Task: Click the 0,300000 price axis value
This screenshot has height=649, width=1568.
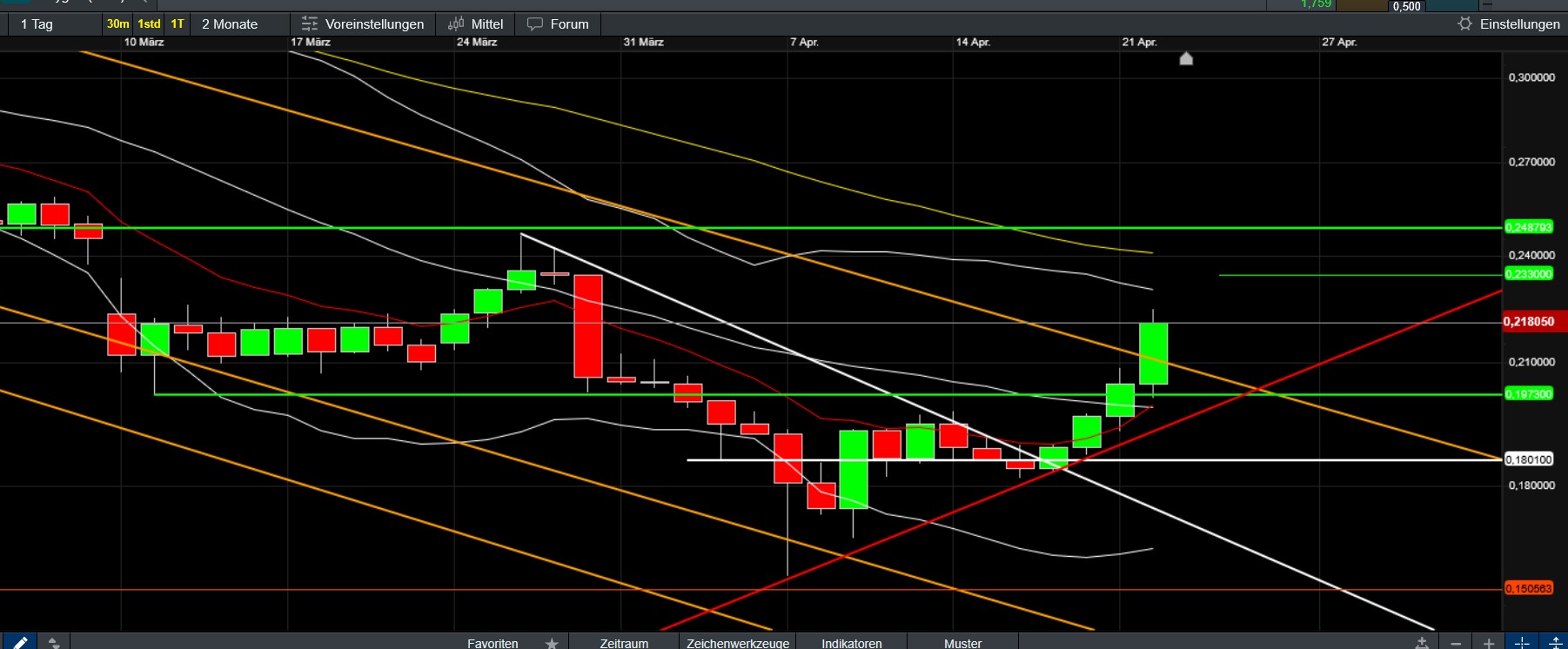Action: pos(1531,77)
